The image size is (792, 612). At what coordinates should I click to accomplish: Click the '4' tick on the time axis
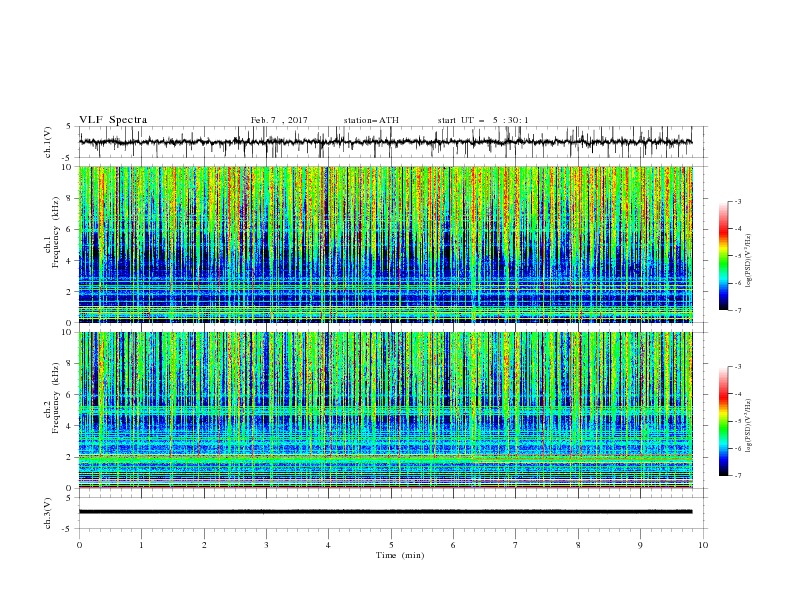[328, 545]
